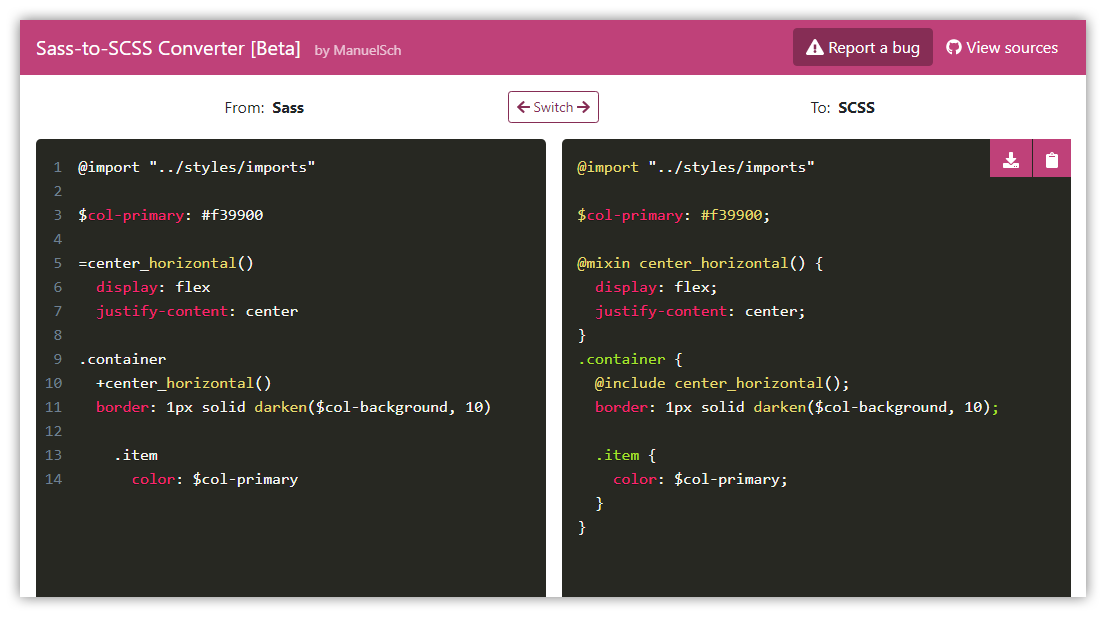Place cursor in Sass input line 1 import
Image resolution: width=1106 pixels, height=617 pixels.
pyautogui.click(x=196, y=167)
